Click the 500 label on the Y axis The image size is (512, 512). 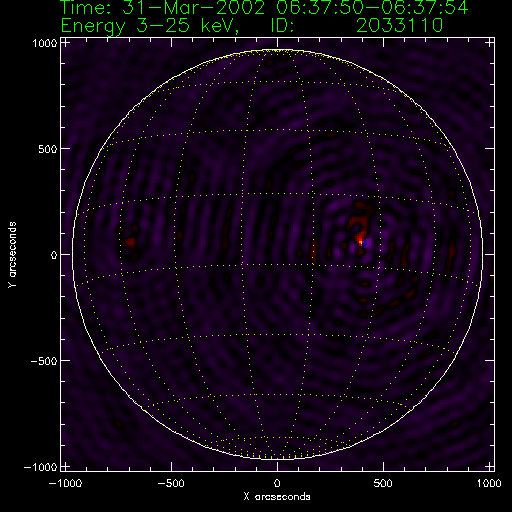tap(48, 149)
